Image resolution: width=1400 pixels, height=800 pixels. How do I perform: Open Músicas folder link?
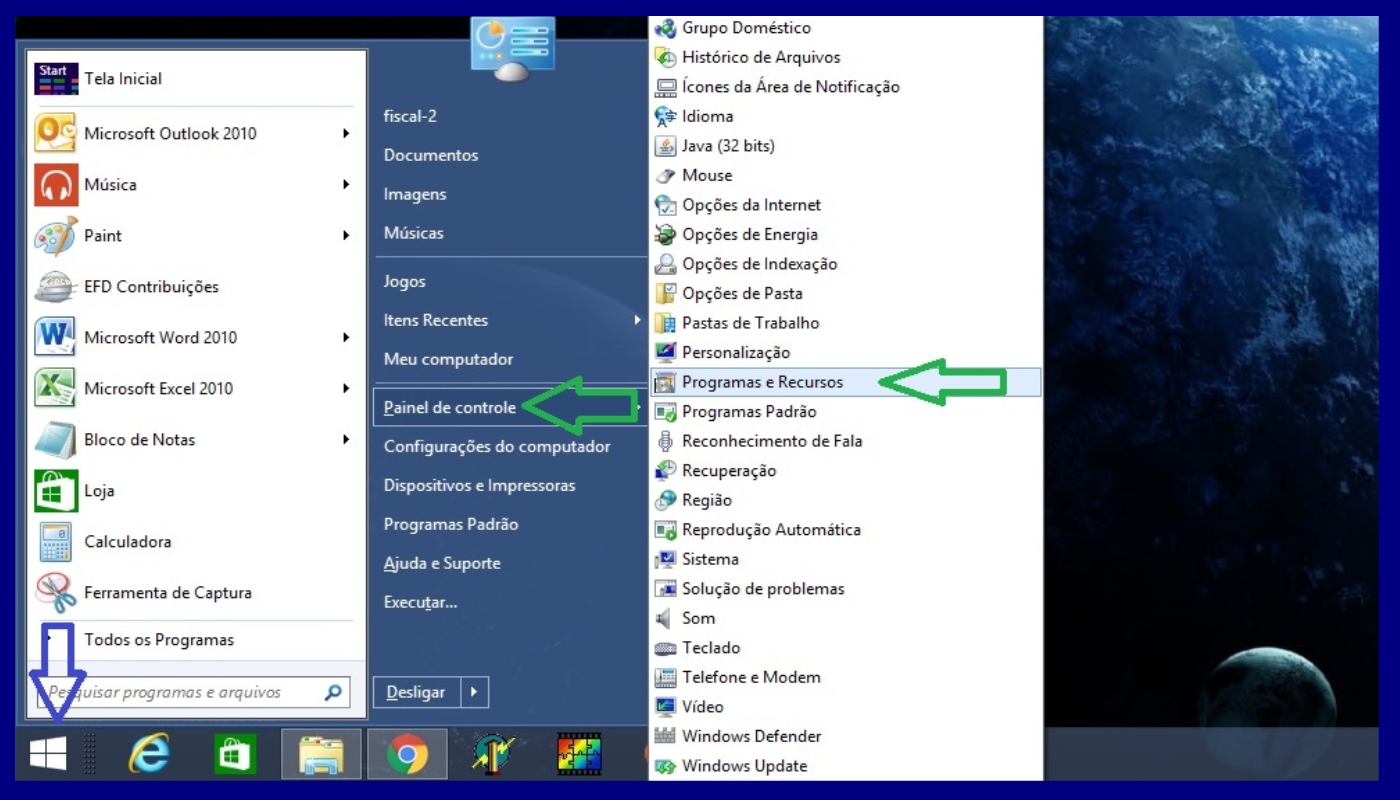(x=414, y=233)
